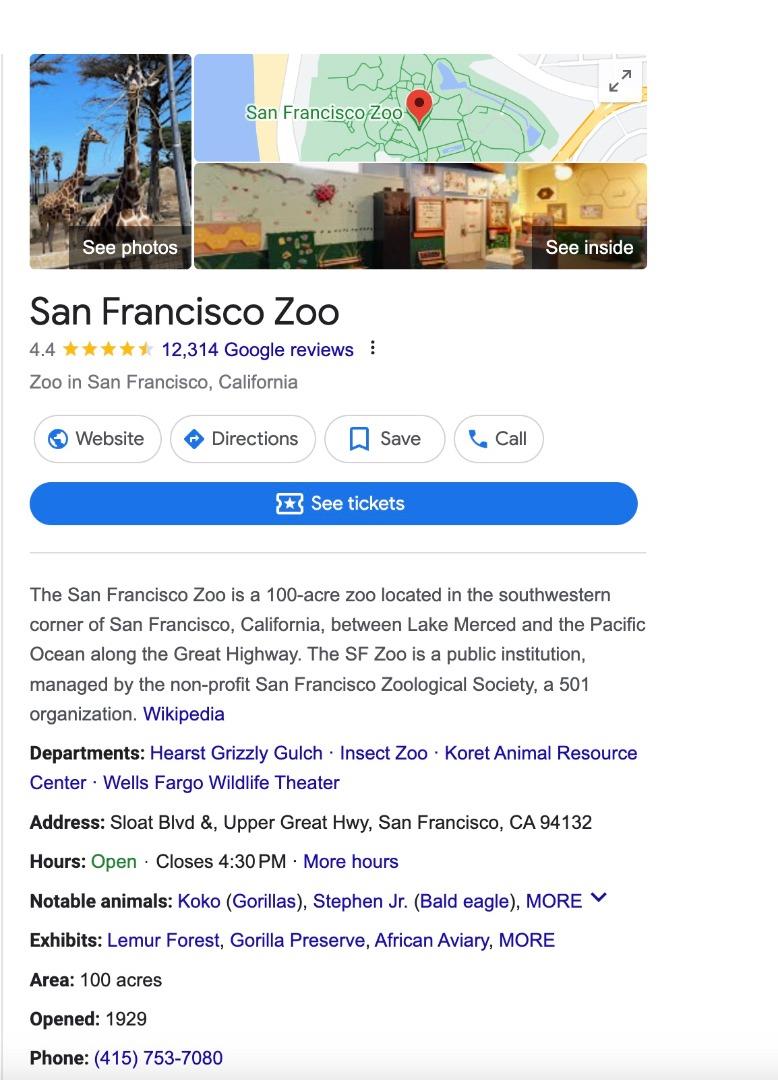The image size is (778, 1080).
Task: Open the Hearst Grizzly Gulch department link
Action: 236,753
